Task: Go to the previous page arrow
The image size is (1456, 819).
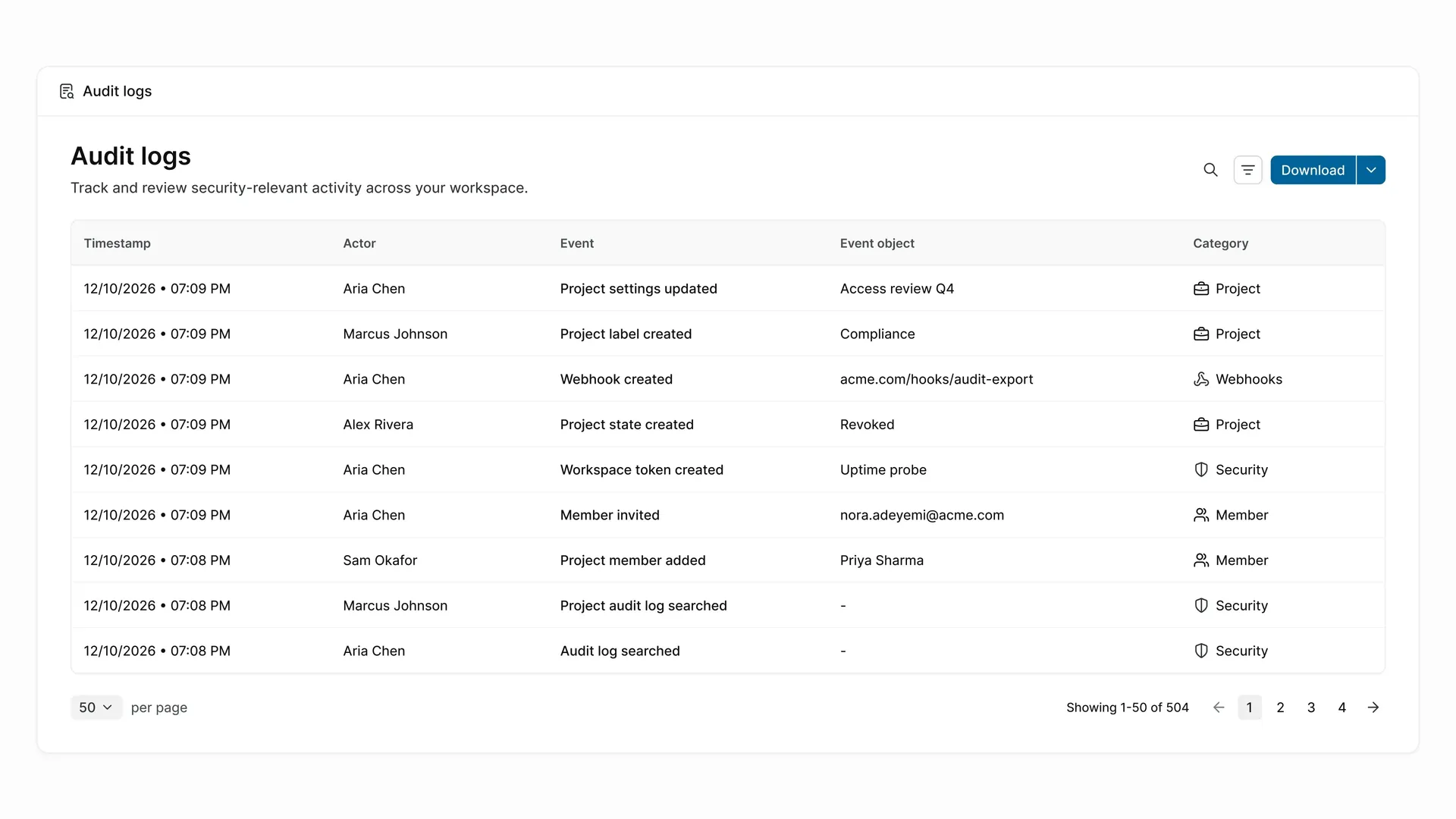Action: (1219, 708)
